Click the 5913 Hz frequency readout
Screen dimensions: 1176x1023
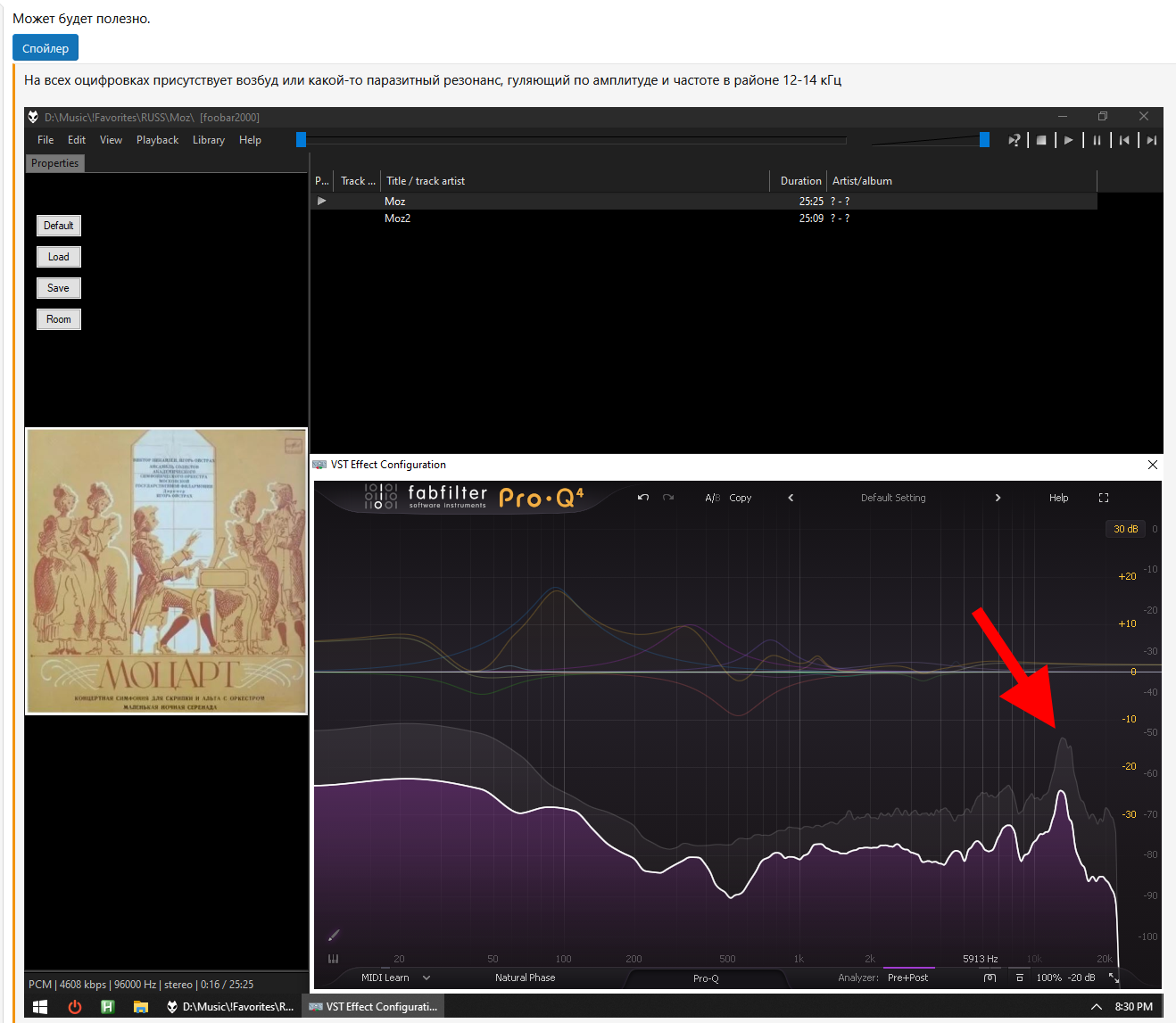tap(980, 959)
